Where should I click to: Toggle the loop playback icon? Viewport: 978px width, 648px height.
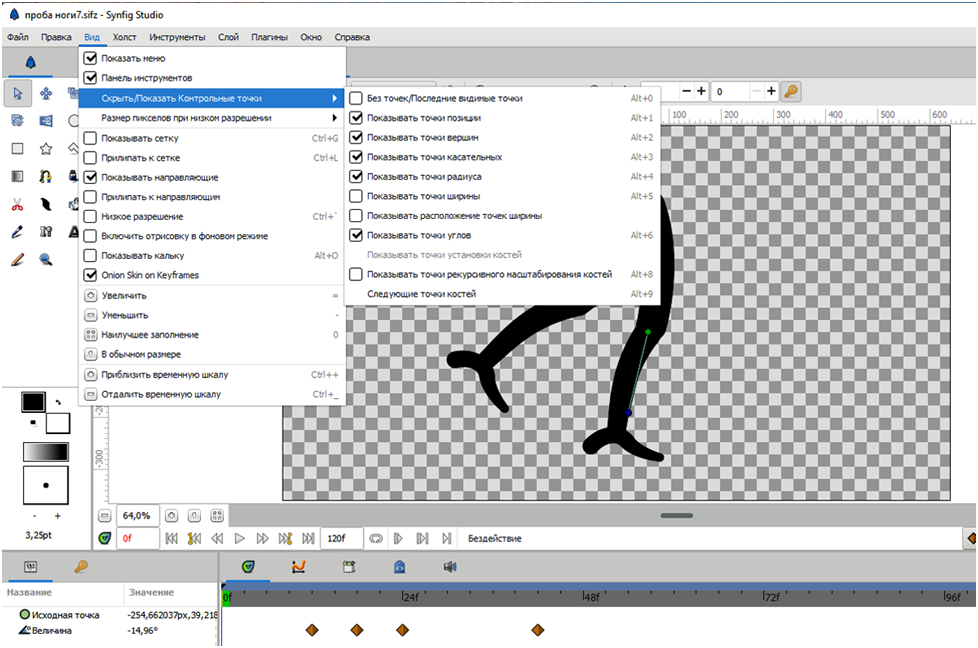click(x=375, y=538)
